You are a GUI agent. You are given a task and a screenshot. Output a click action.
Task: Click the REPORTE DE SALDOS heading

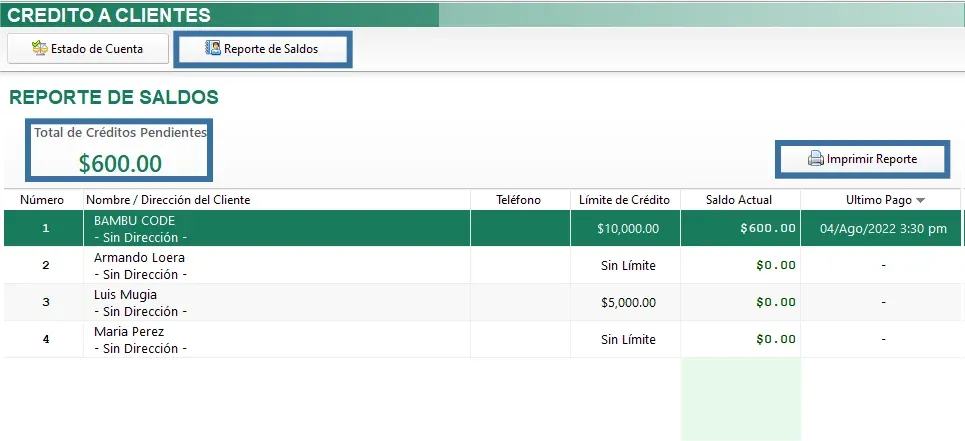[114, 97]
